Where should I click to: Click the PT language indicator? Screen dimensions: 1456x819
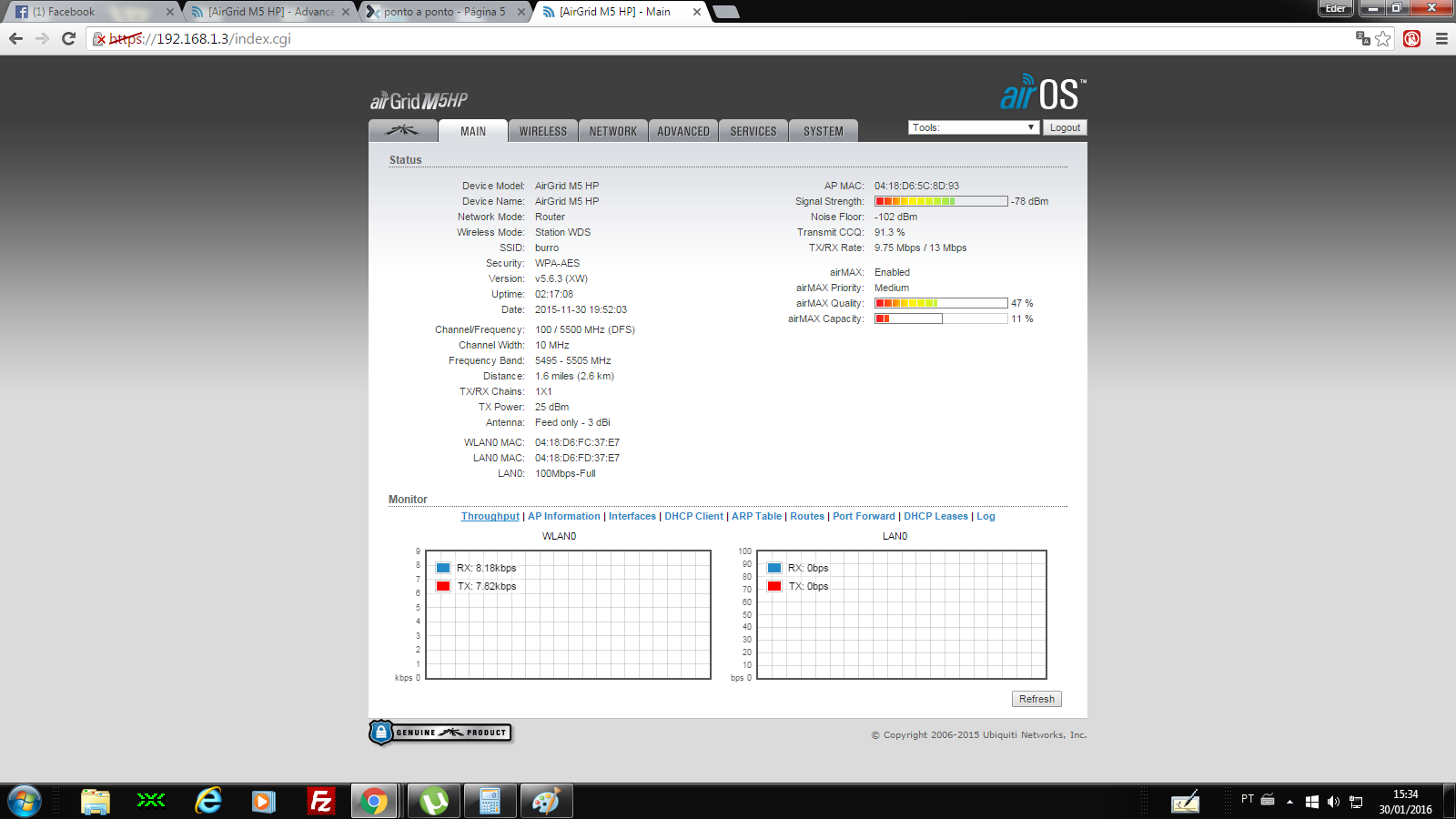pos(1248,799)
